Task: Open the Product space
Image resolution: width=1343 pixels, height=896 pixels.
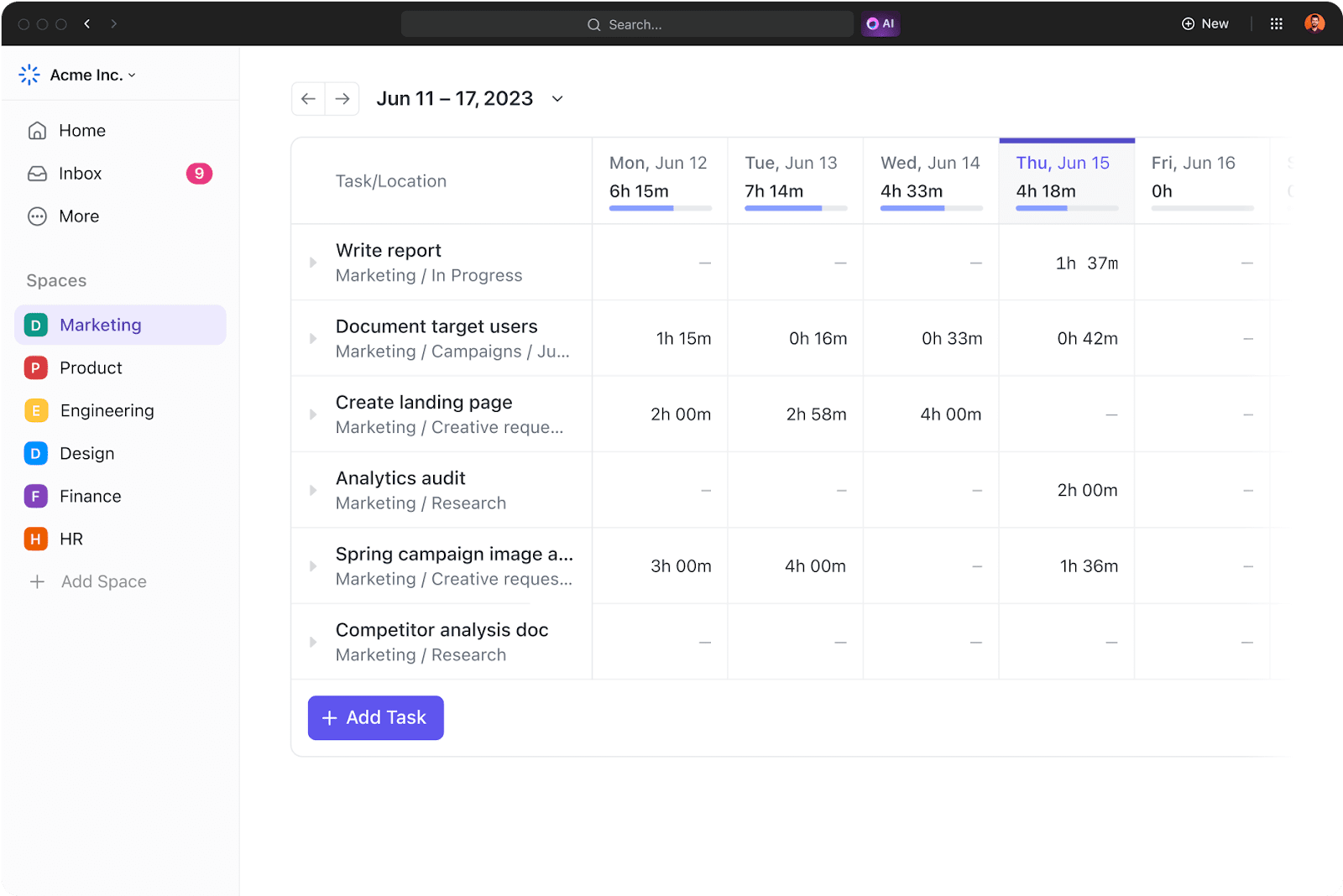Action: 91,367
